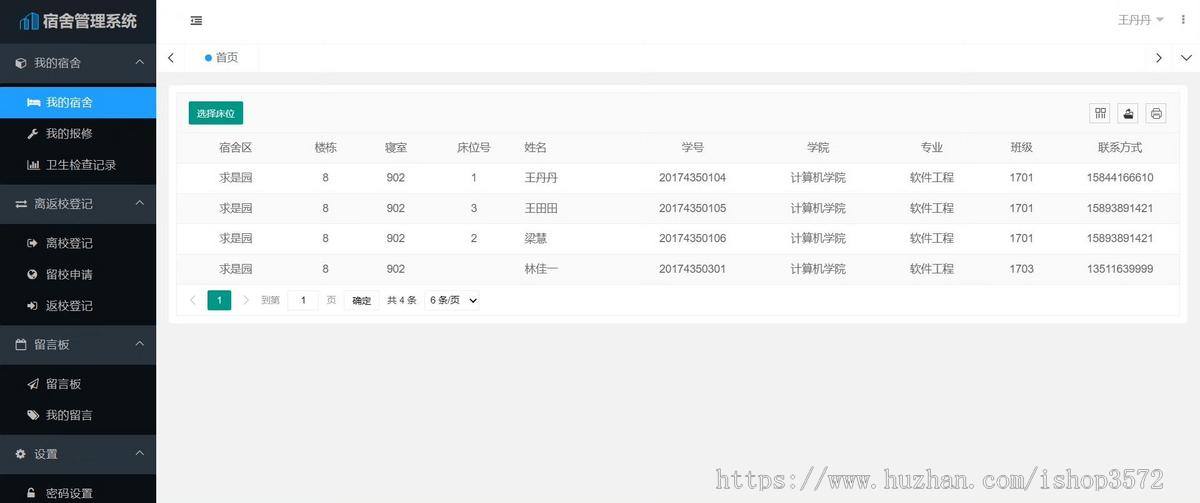This screenshot has height=503, width=1200.
Task: Open 我的宿舍 menu item
Action: pos(78,102)
